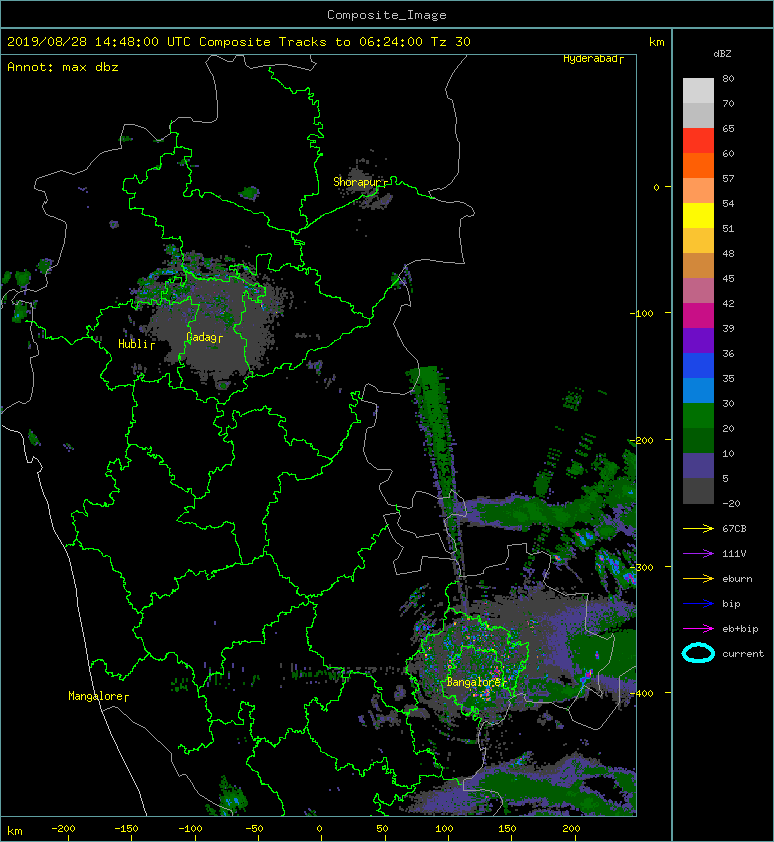The height and width of the screenshot is (842, 774).
Task: Click the 80 value in the dBZ scale
Action: [x=728, y=78]
